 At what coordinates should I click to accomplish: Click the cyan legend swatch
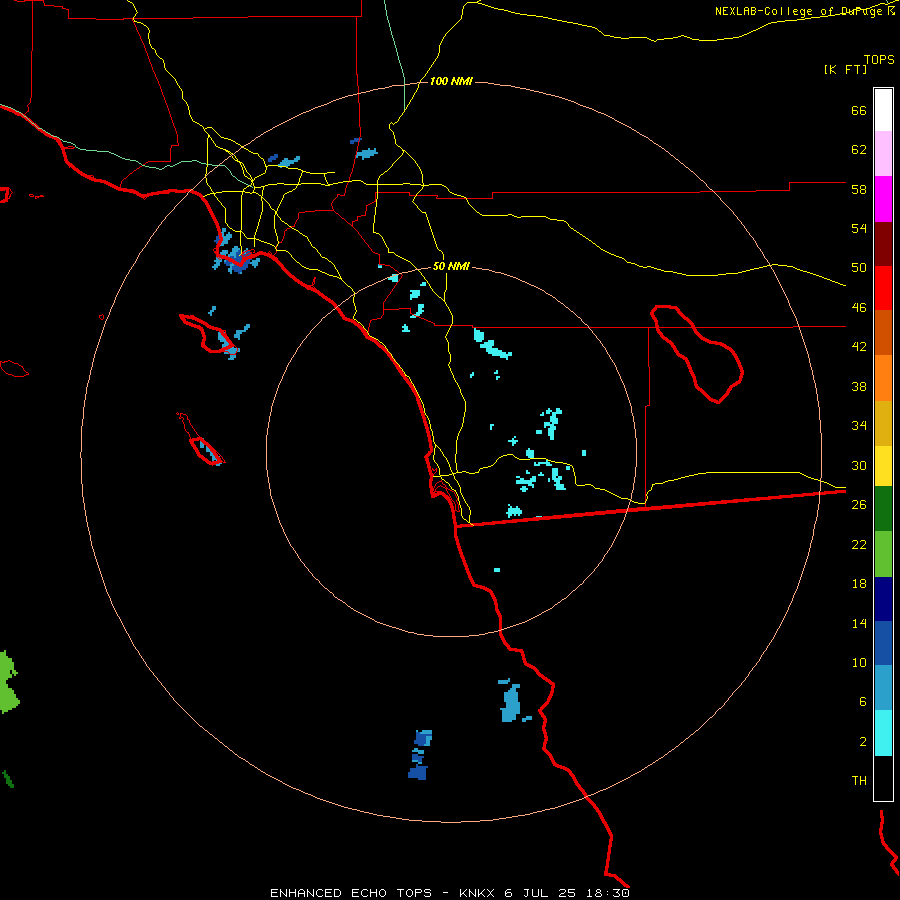[883, 733]
